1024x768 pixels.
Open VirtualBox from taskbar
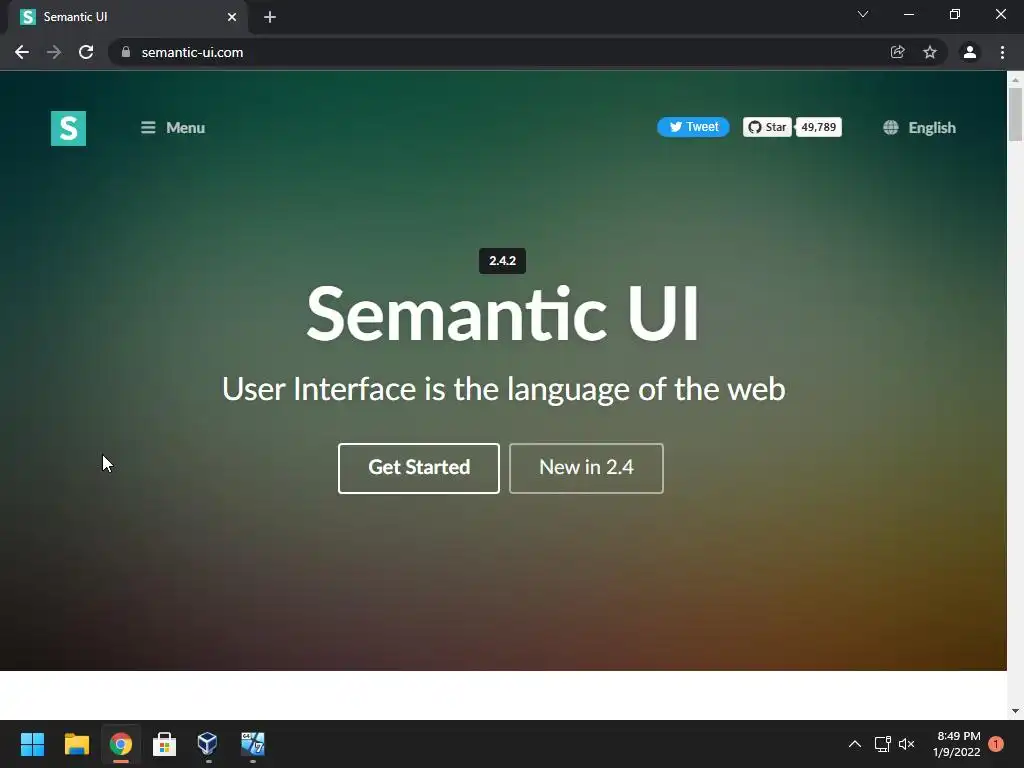[208, 743]
